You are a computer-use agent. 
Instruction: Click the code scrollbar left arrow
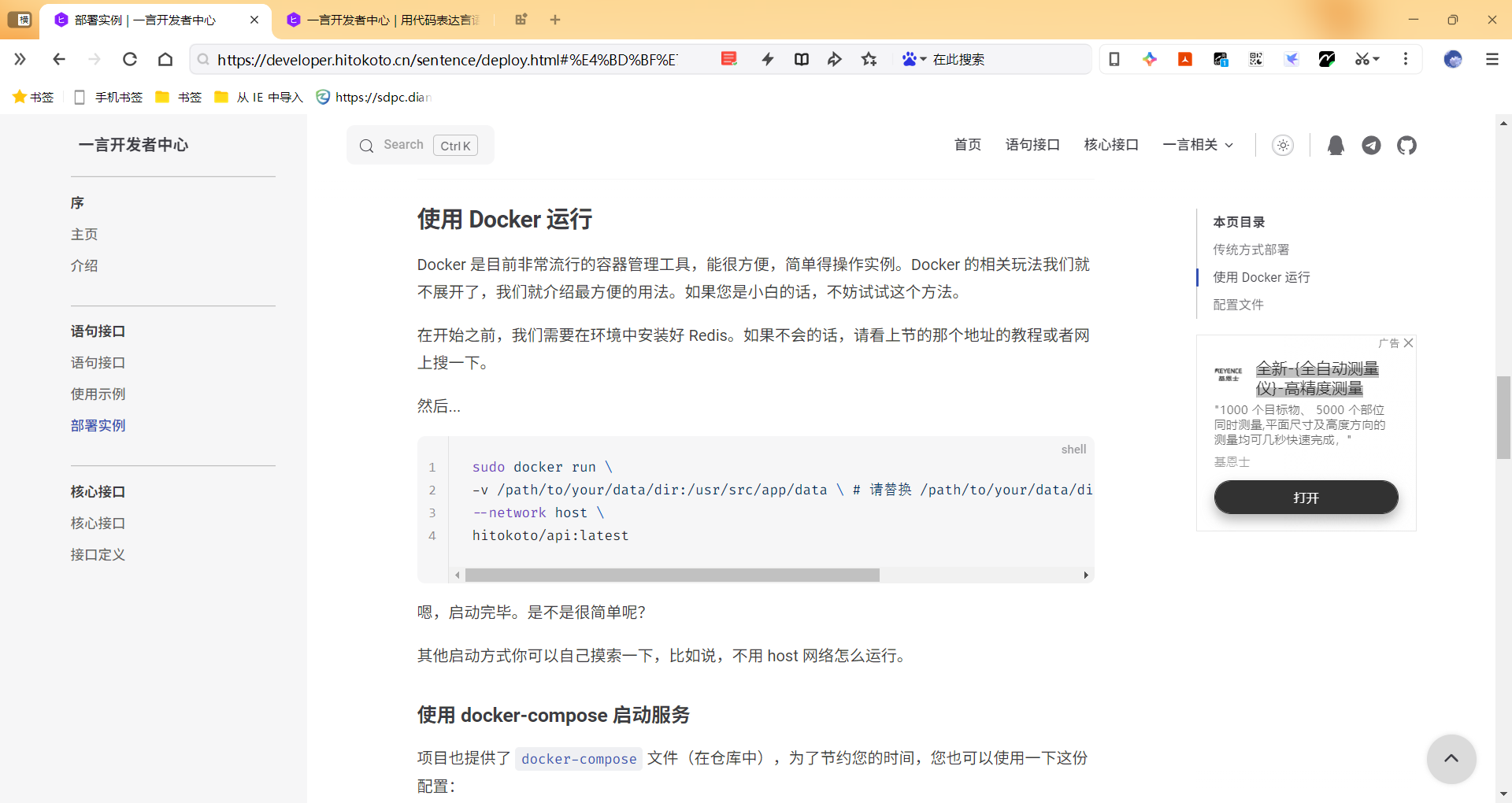tap(458, 575)
